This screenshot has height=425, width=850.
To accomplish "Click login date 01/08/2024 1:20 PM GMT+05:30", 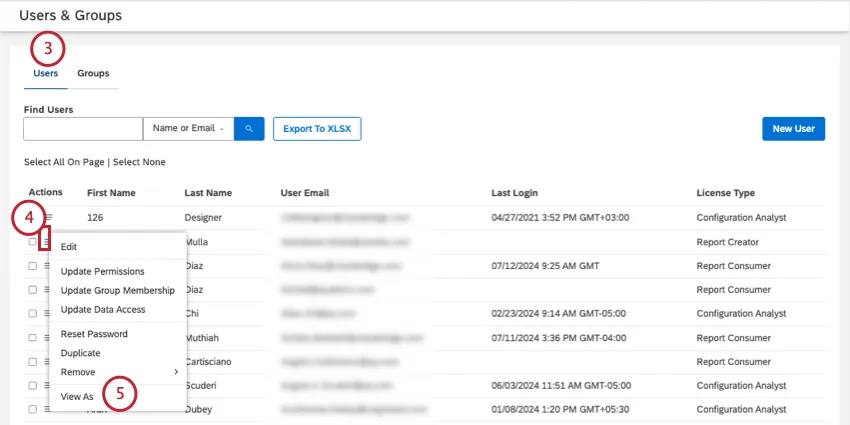I will [x=559, y=409].
